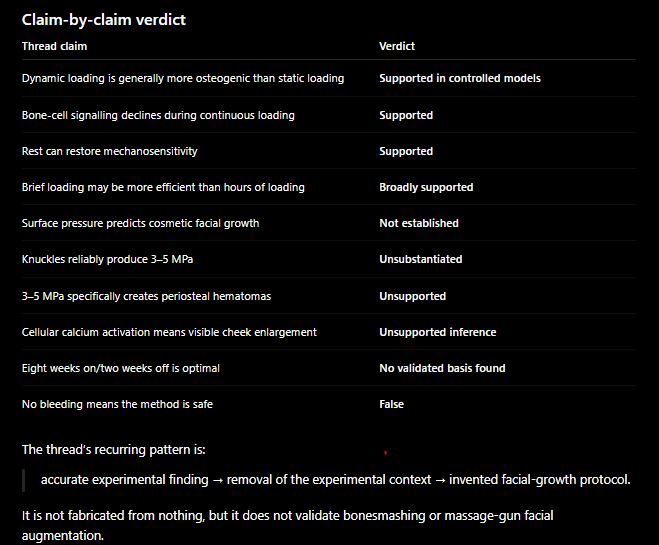This screenshot has width=659, height=545.
Task: Select the 'Broadly supported' verdict text
Action: pos(426,187)
